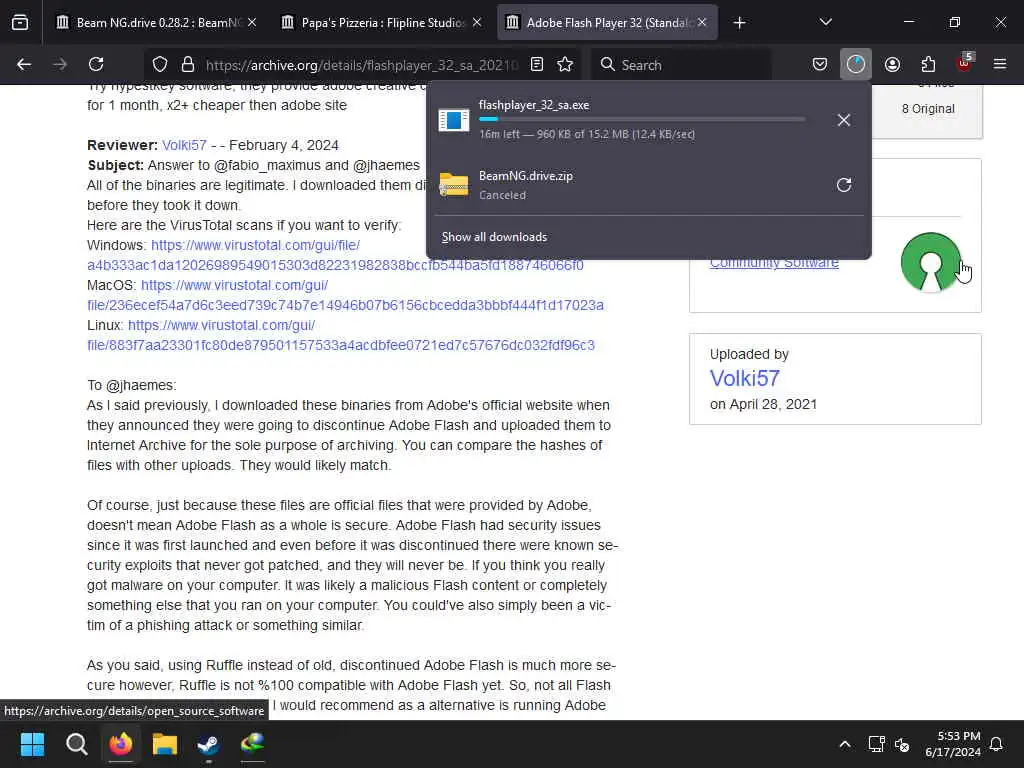
Task: Open Extensions puzzle icon
Action: tap(928, 65)
